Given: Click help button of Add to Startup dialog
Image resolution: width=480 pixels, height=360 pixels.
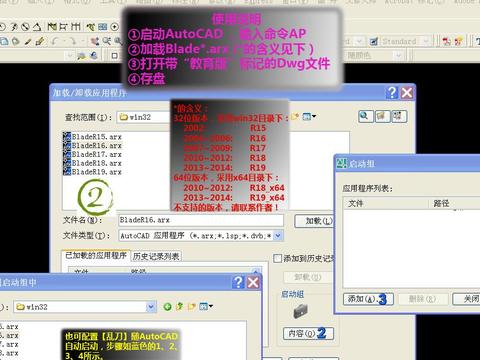Looking at the screenshot, I should pyautogui.click(x=238, y=283).
